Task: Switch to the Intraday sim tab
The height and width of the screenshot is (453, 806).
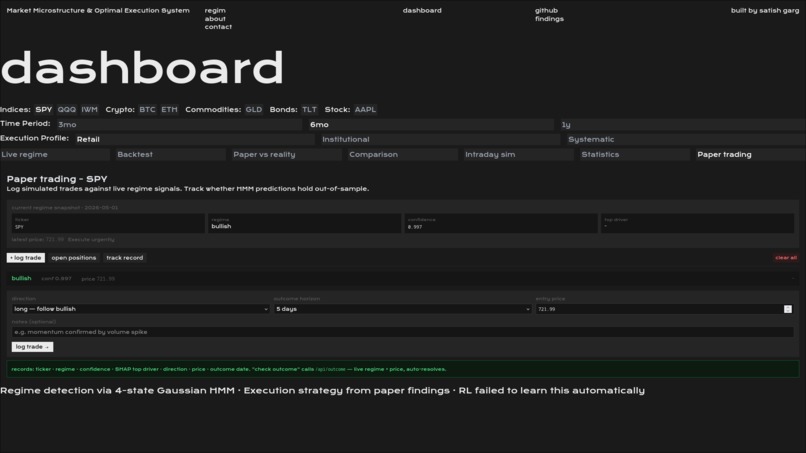Action: 519,154
